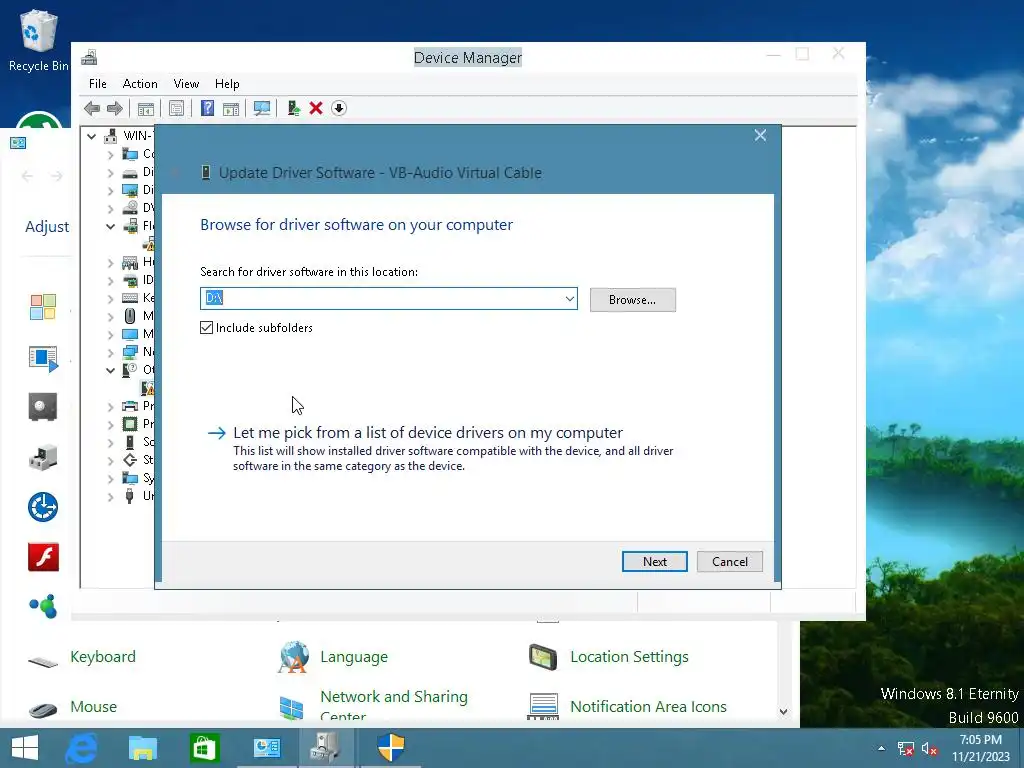Open the Recycle Bin on the desktop
Image resolution: width=1024 pixels, height=768 pixels.
click(x=39, y=40)
